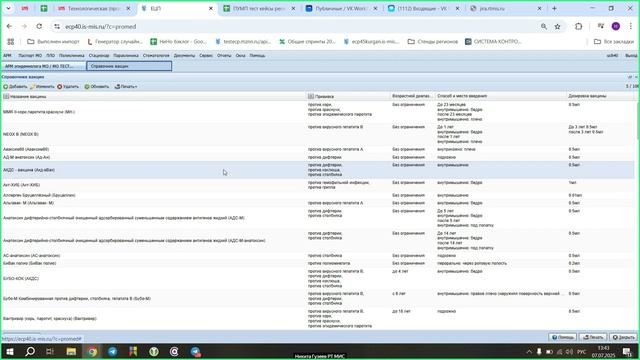The height and width of the screenshot is (360, 640).
Task: Click the Закрыть button at bottom right
Action: (623, 337)
